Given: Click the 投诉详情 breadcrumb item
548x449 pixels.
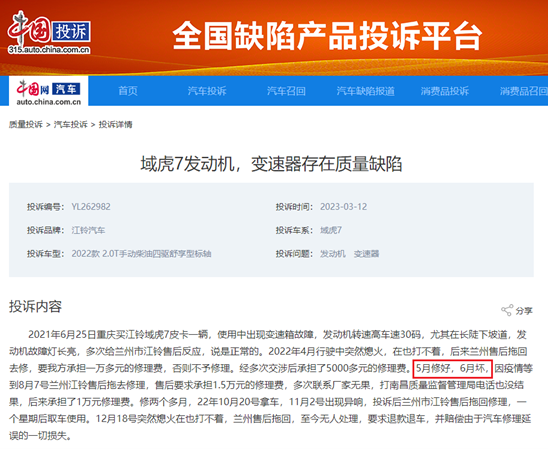Looking at the screenshot, I should click(115, 124).
